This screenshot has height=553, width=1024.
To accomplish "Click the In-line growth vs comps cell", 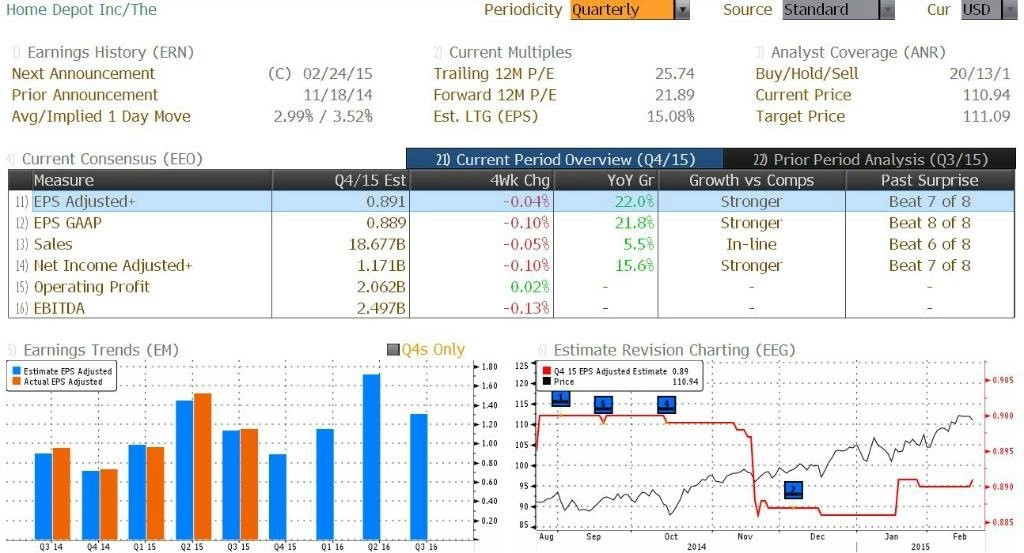I will tap(752, 244).
